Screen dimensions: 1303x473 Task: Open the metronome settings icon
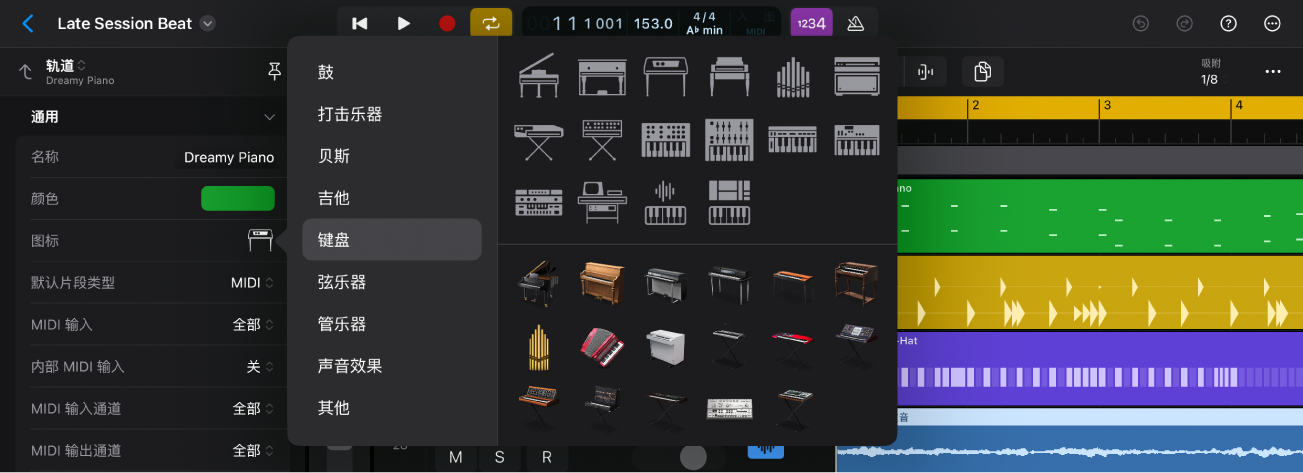[x=855, y=24]
